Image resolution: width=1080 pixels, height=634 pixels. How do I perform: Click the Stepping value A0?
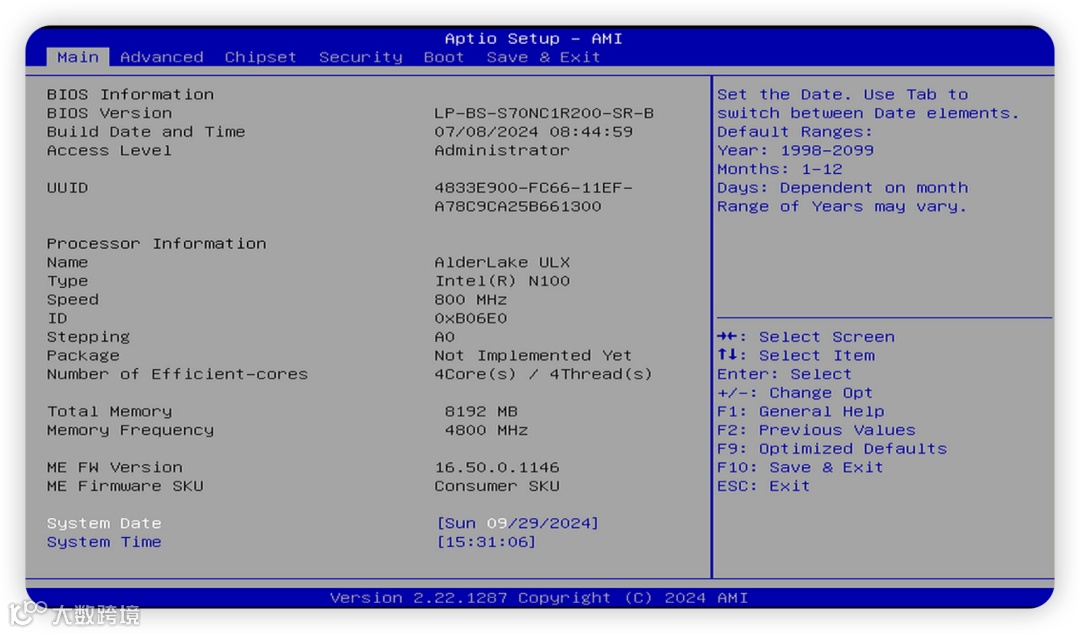click(x=444, y=336)
